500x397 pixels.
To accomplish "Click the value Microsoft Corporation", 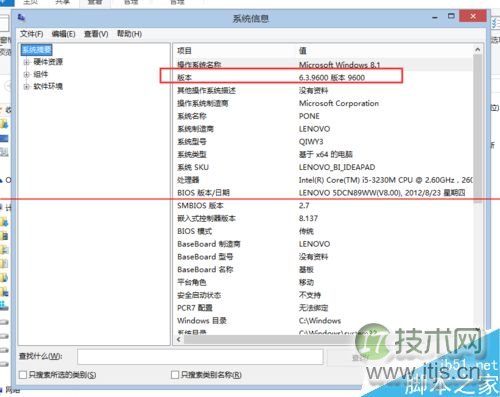I will tap(339, 103).
